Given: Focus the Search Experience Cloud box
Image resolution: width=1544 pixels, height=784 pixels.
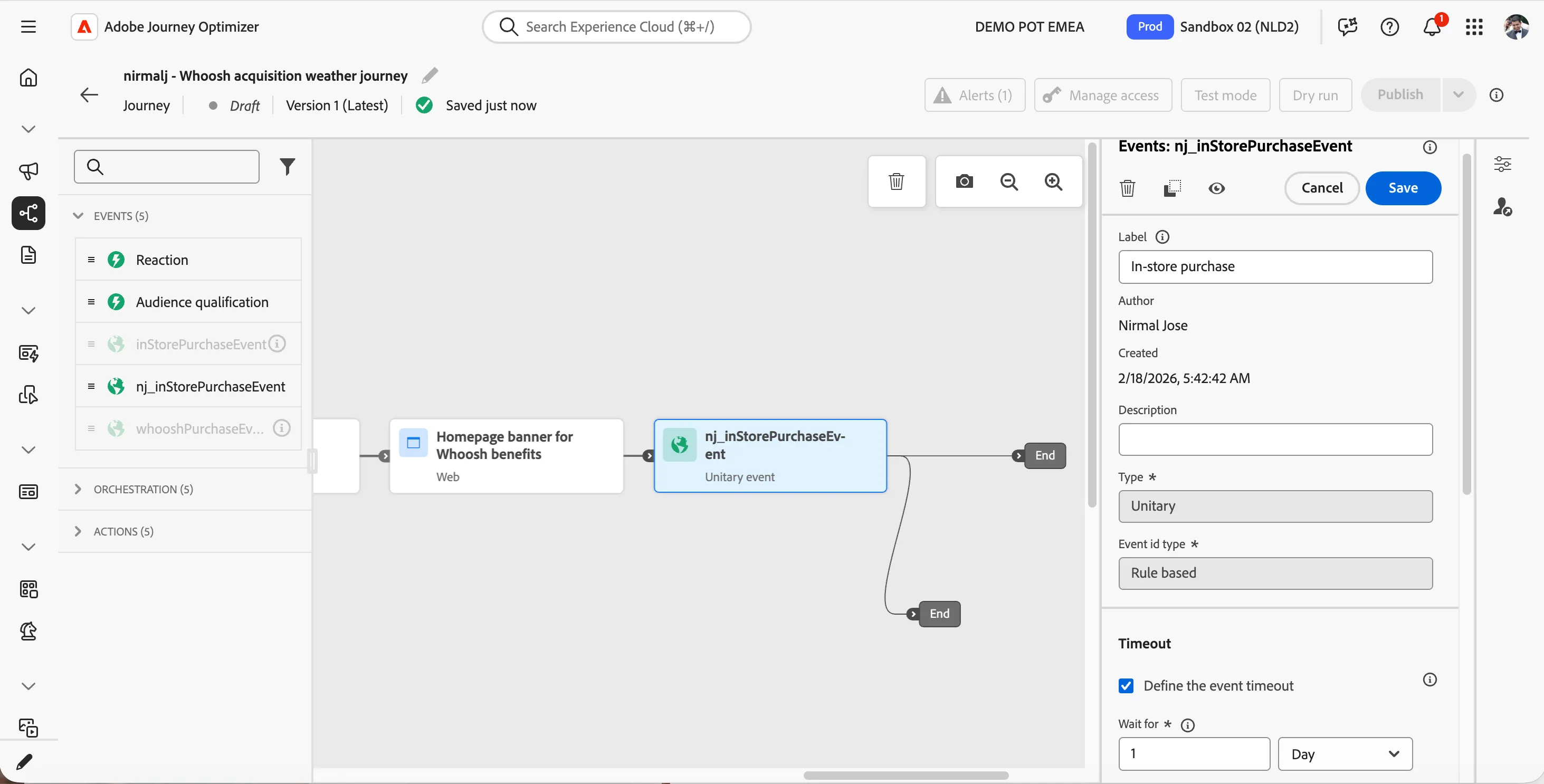Looking at the screenshot, I should tap(616, 26).
